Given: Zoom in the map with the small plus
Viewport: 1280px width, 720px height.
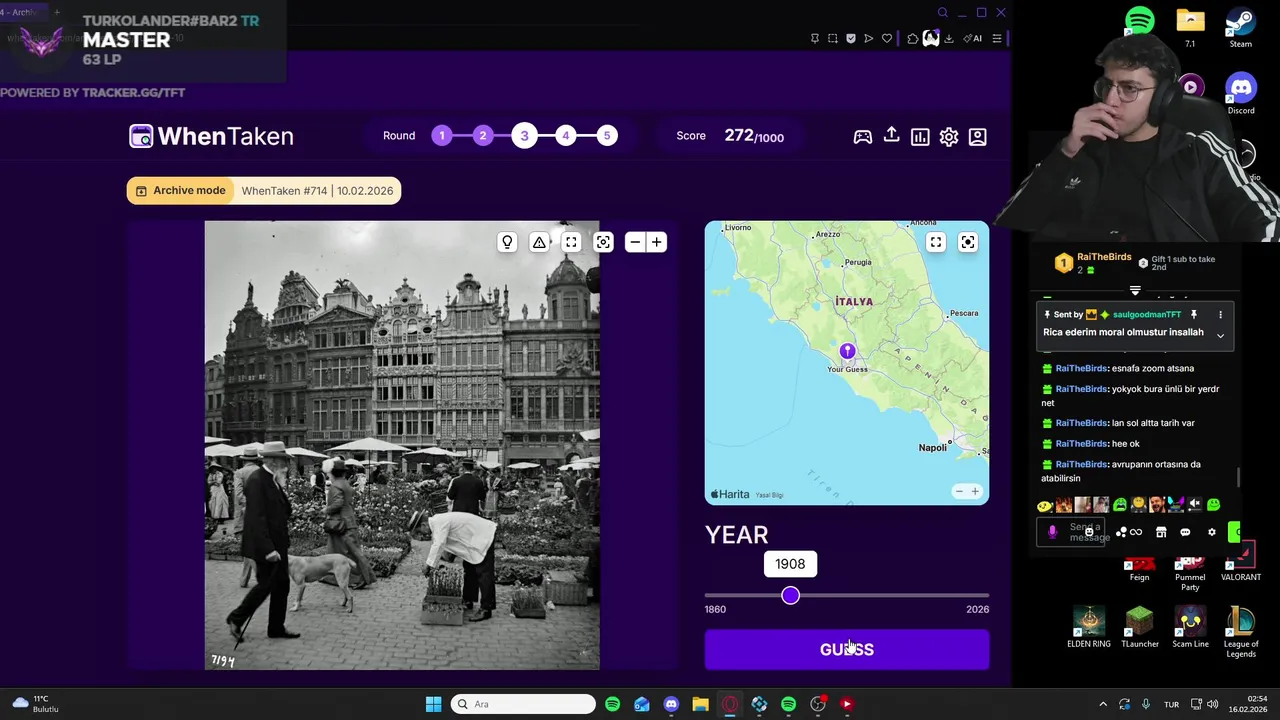Looking at the screenshot, I should tap(975, 491).
